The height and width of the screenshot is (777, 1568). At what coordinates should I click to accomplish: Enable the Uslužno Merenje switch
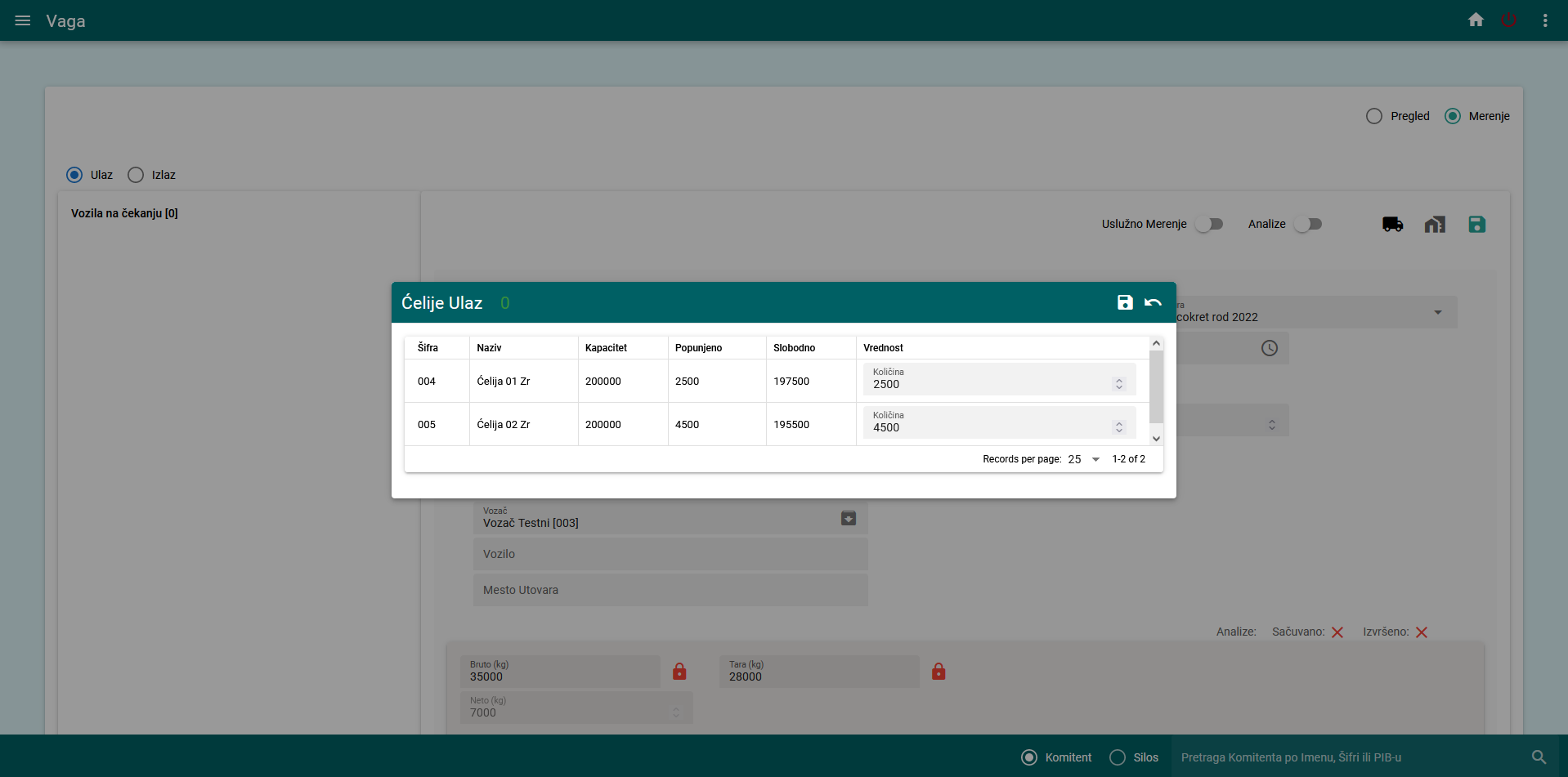click(x=1209, y=224)
